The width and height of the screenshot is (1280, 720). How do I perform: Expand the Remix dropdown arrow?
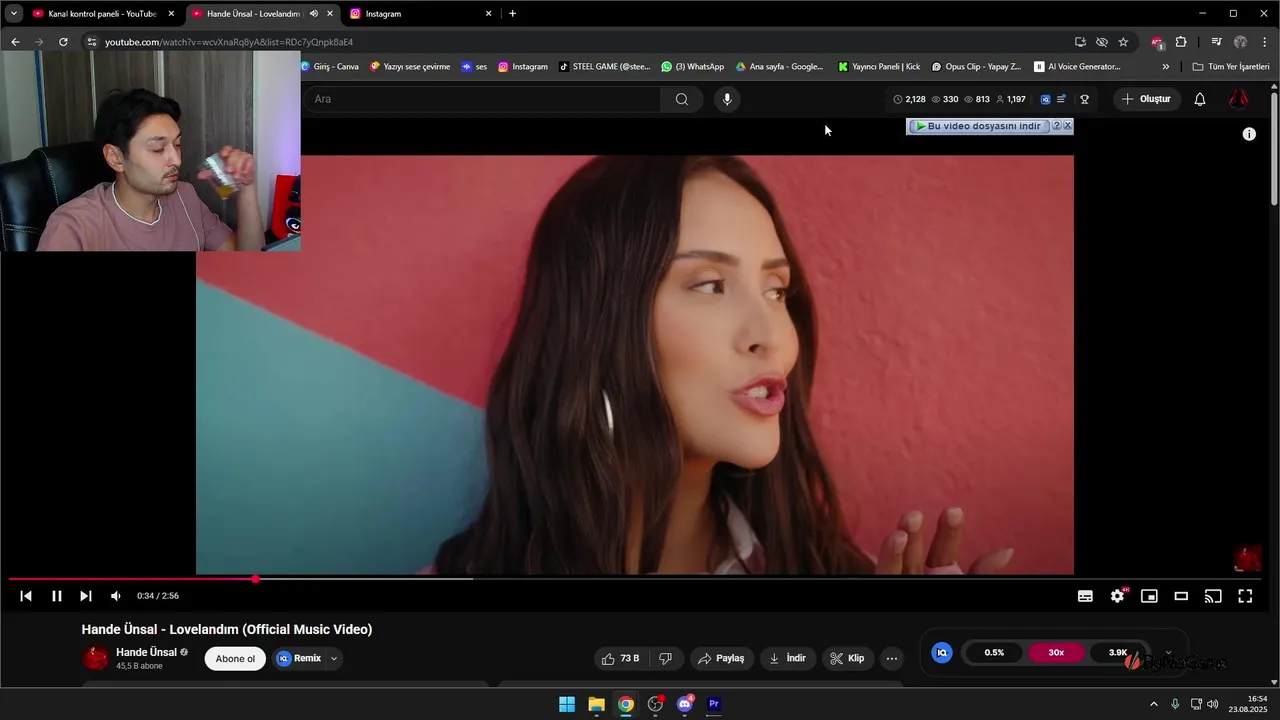(334, 658)
